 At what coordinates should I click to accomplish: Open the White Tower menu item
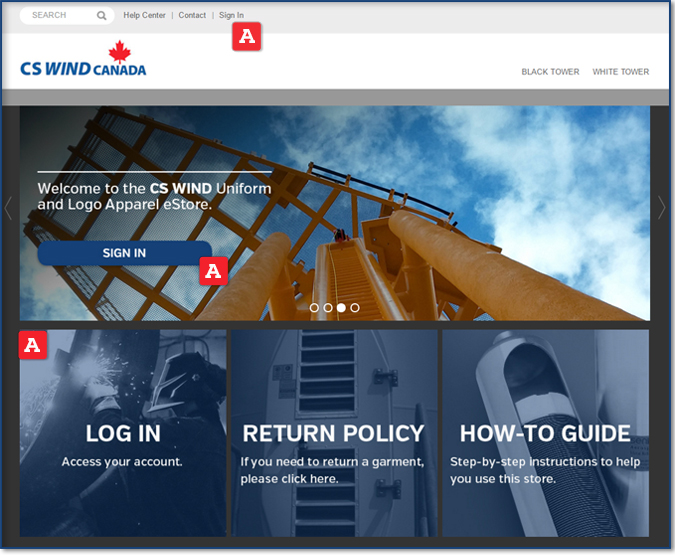coord(620,72)
